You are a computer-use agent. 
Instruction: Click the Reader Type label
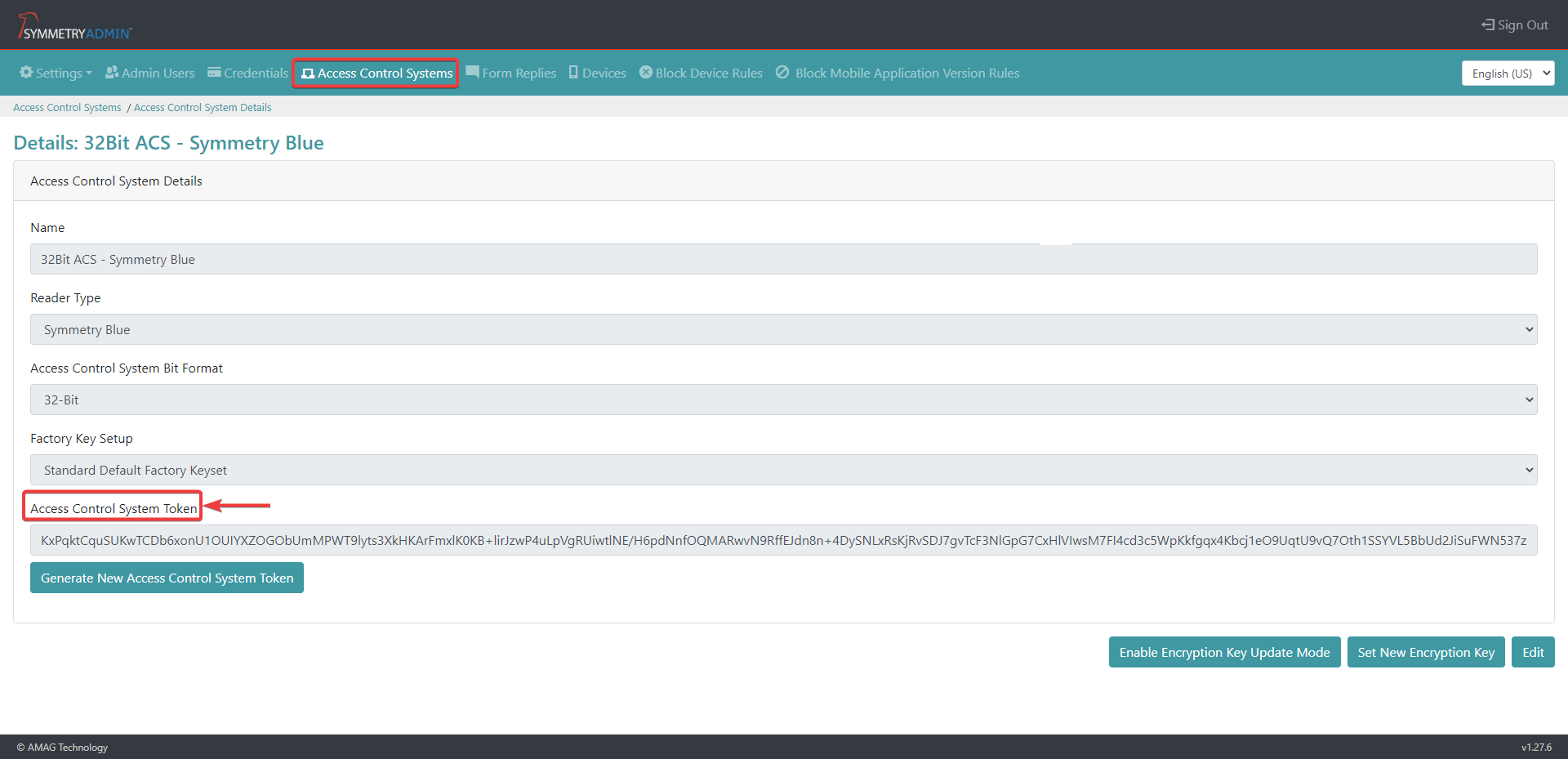point(65,298)
